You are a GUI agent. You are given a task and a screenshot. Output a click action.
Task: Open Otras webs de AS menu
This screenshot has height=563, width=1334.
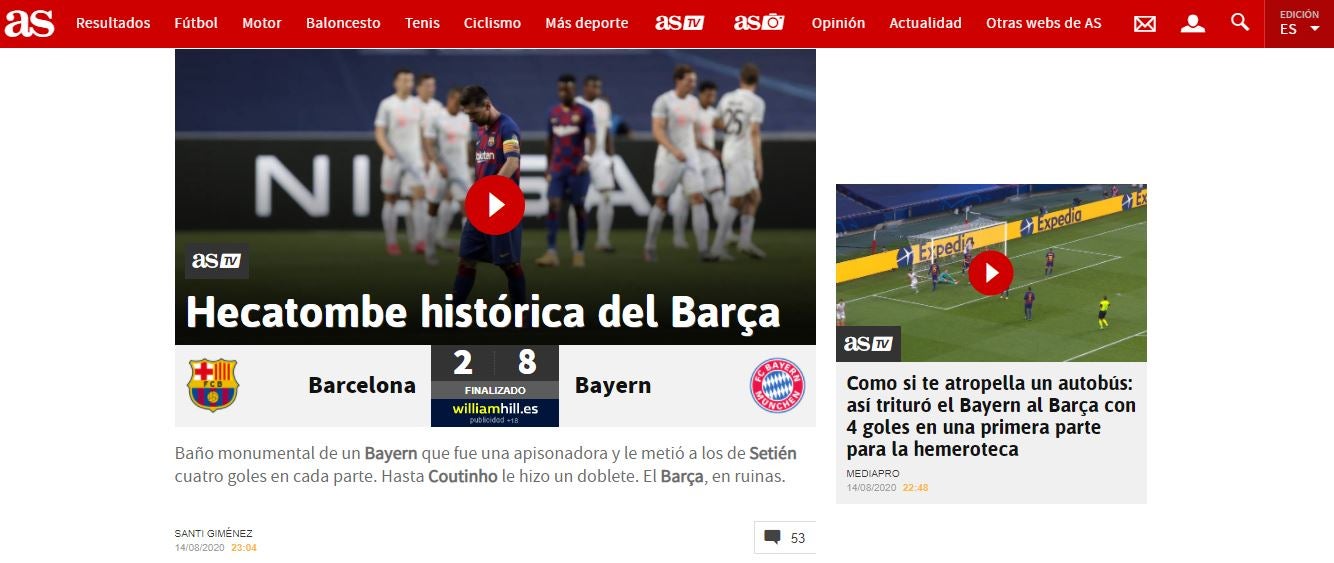click(1043, 23)
